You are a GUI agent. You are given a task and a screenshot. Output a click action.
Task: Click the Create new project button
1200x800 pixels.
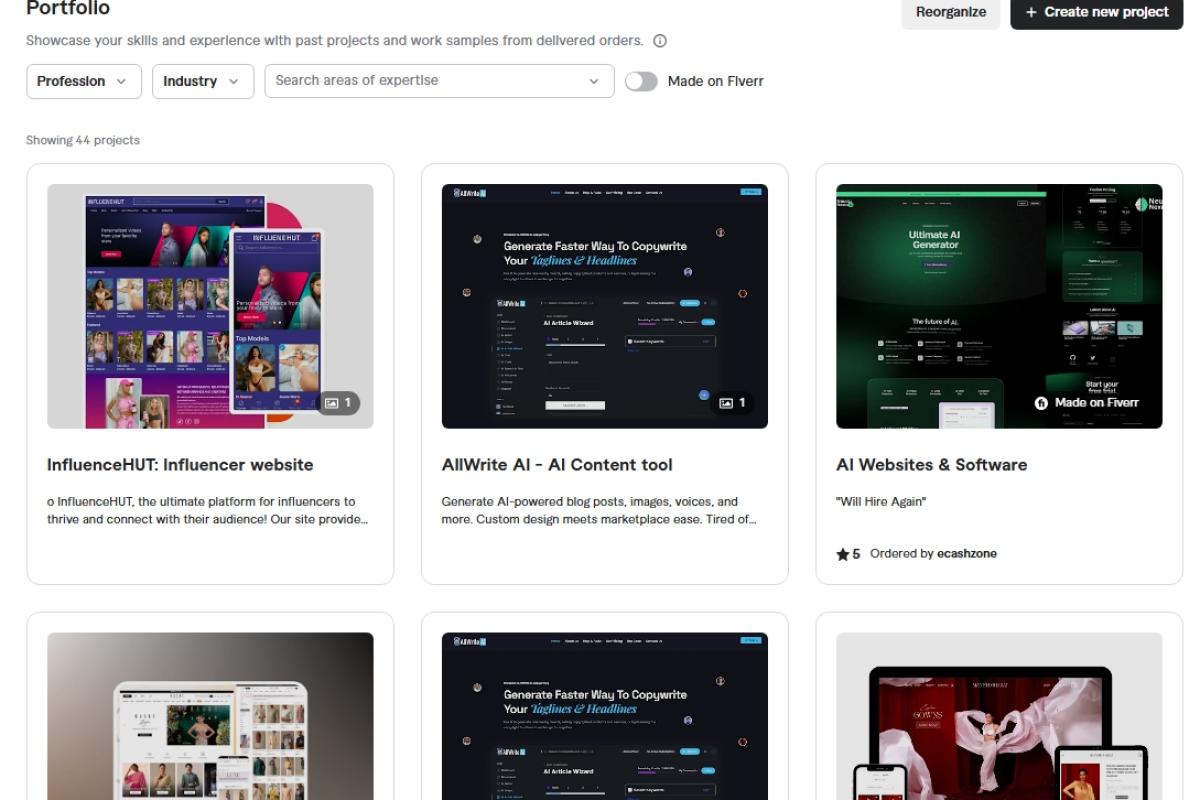click(1096, 11)
